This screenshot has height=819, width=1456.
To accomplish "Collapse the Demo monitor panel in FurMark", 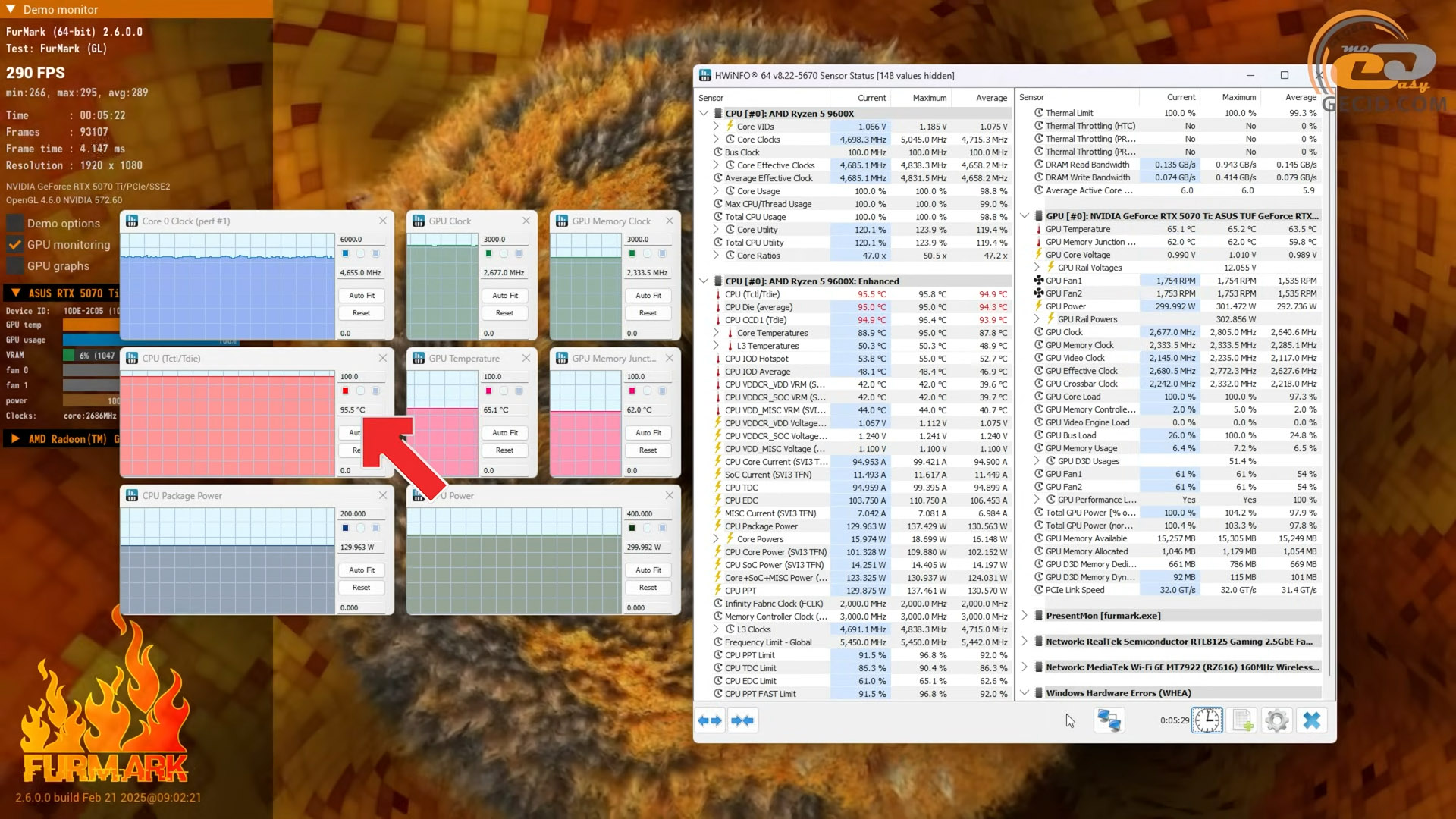I will pos(11,9).
